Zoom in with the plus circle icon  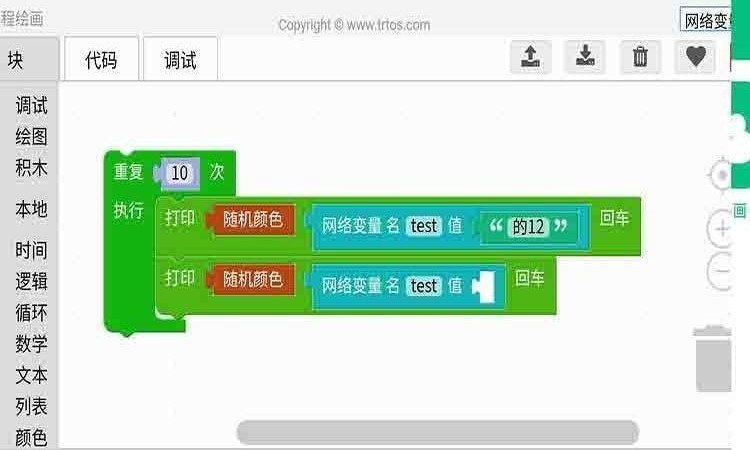point(720,229)
